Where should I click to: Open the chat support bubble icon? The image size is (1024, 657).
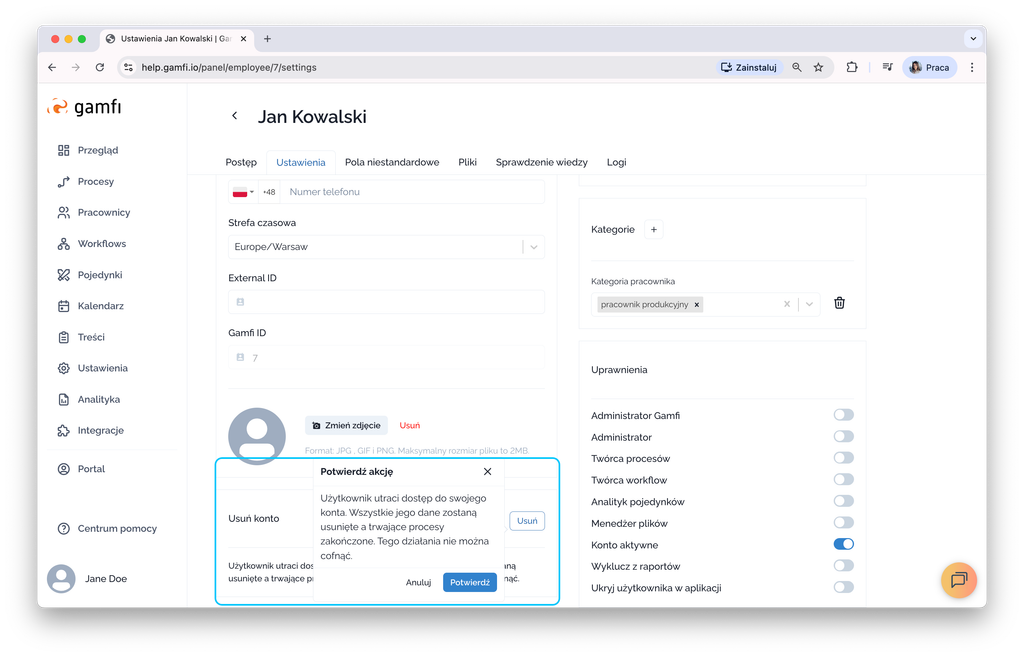pos(958,580)
